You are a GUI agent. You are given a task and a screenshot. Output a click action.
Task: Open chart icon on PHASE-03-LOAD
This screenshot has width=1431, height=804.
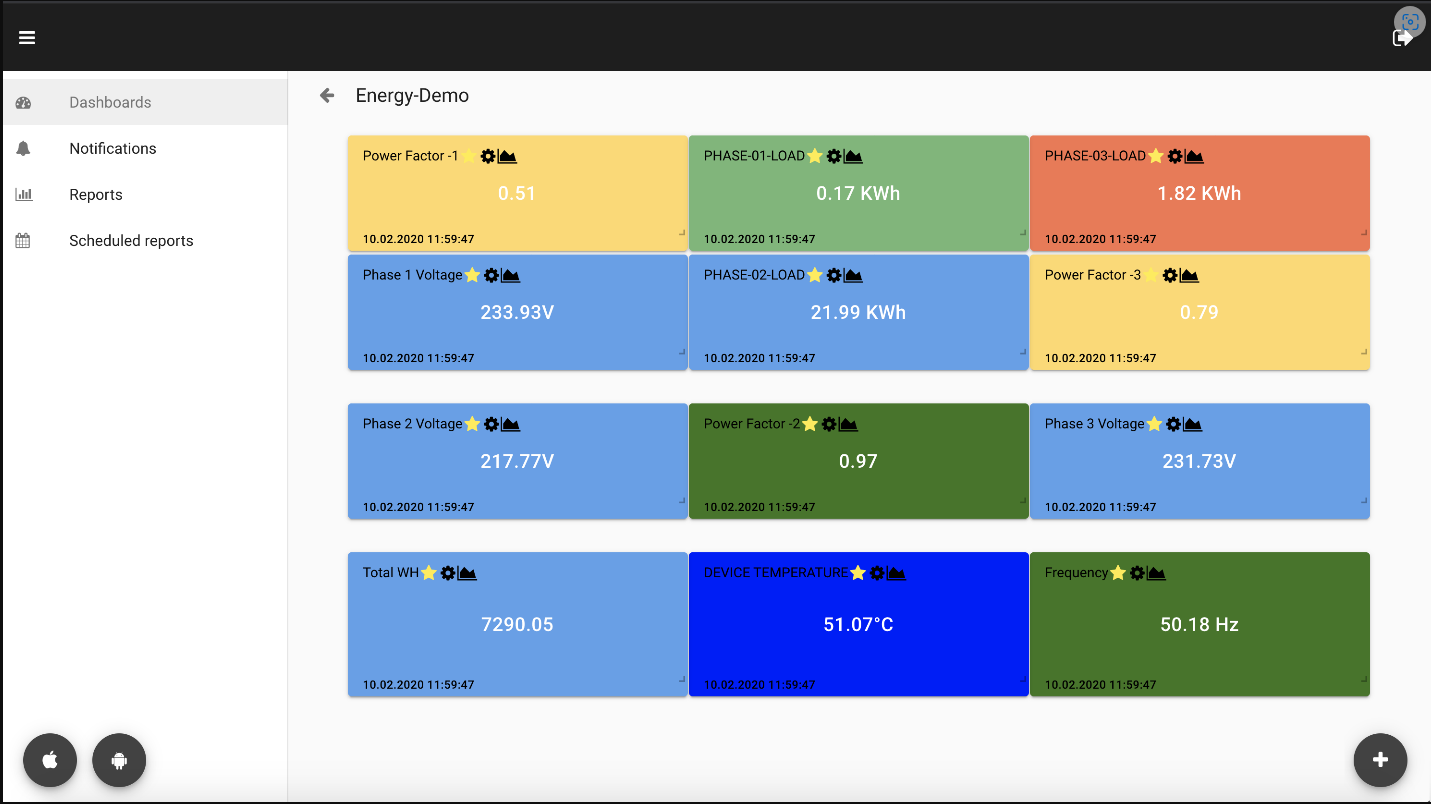click(1194, 156)
